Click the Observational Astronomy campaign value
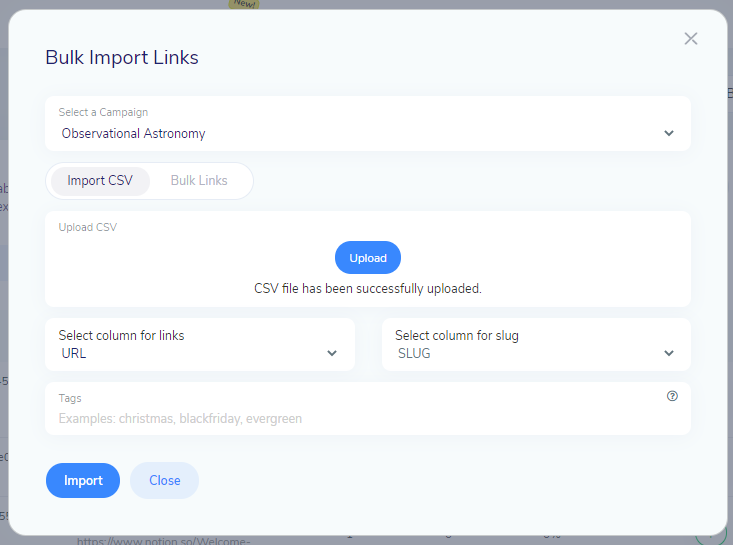 coord(134,133)
